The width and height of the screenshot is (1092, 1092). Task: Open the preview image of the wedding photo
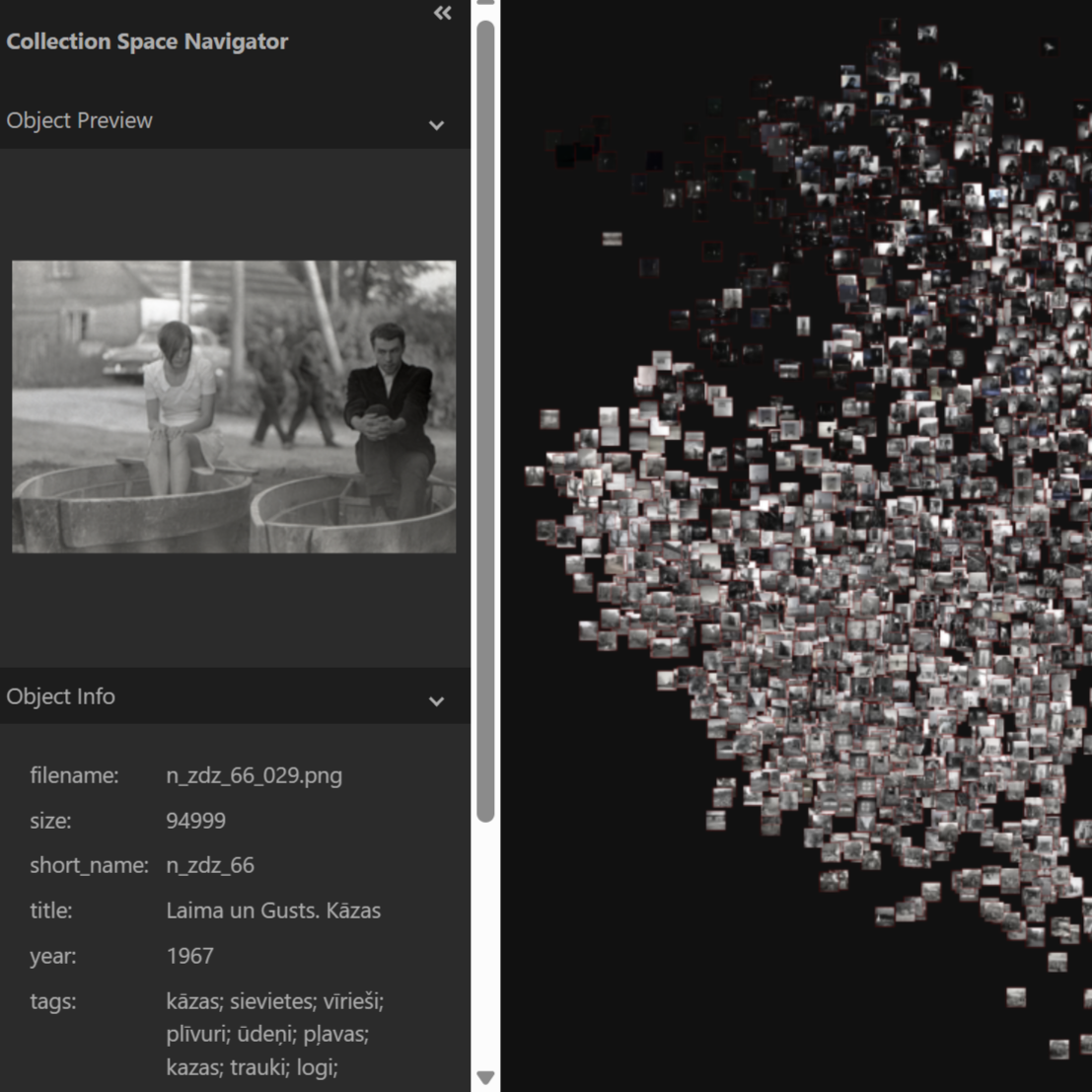click(x=233, y=406)
